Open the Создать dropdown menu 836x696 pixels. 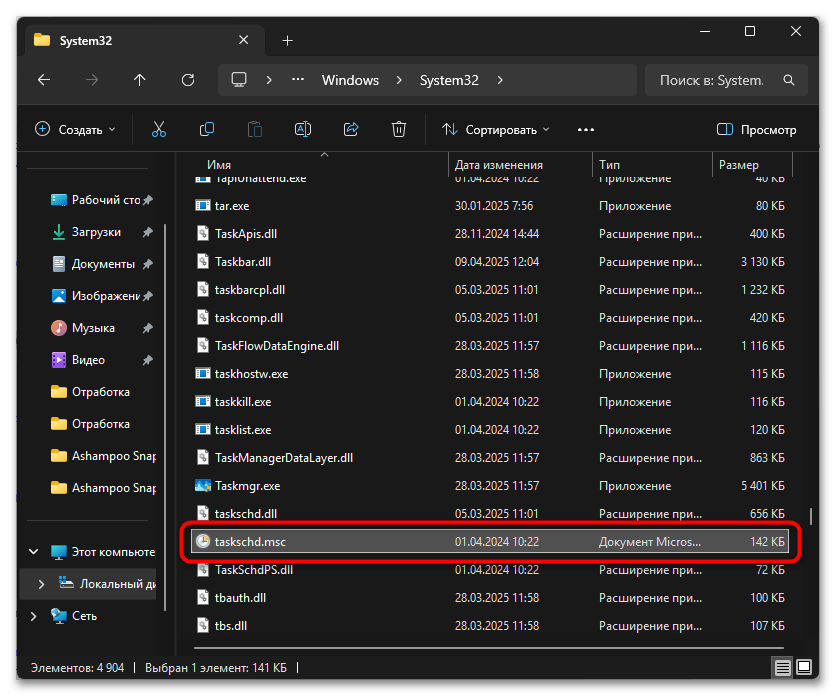pos(75,130)
